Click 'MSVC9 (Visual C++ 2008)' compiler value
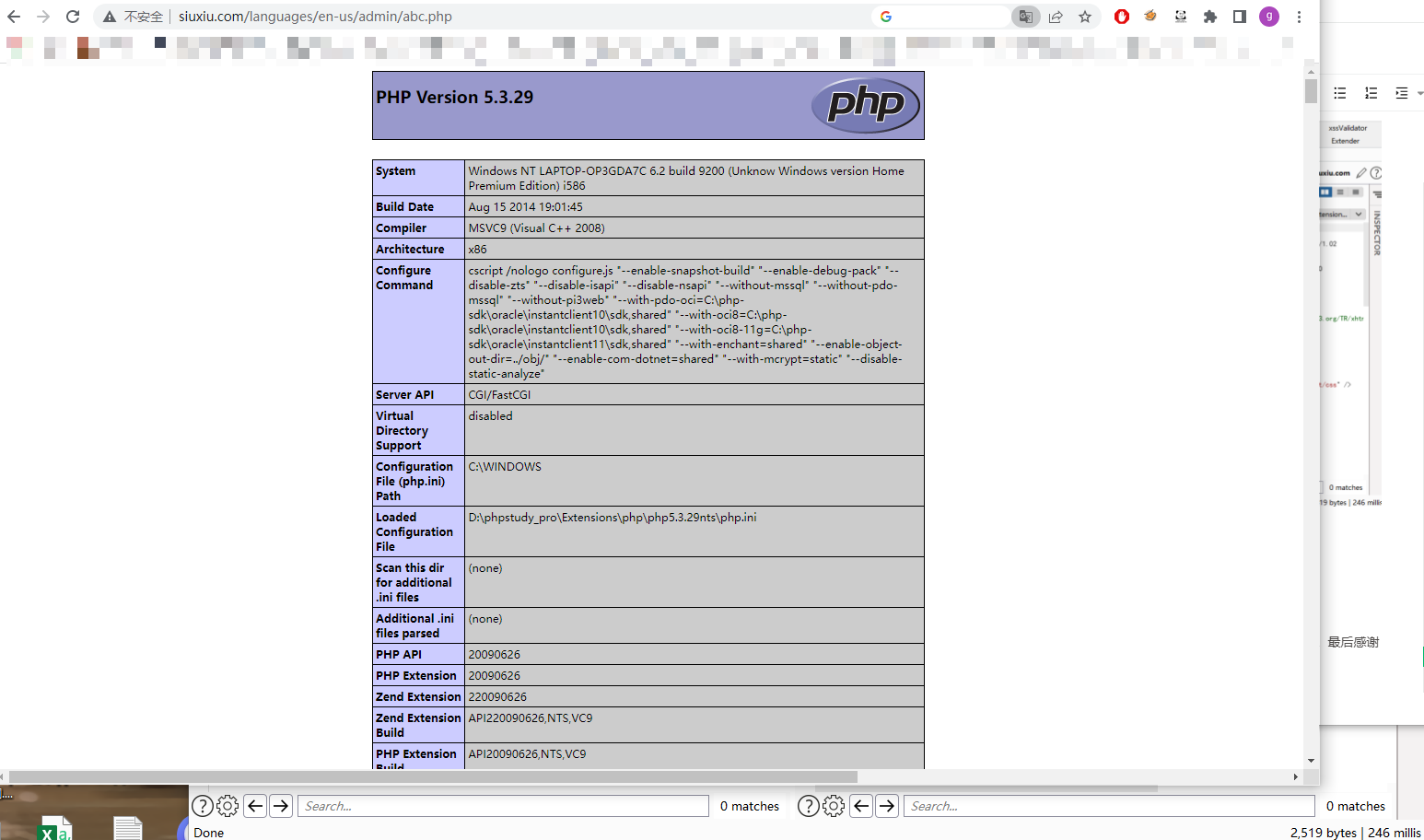The image size is (1424, 840). click(536, 228)
